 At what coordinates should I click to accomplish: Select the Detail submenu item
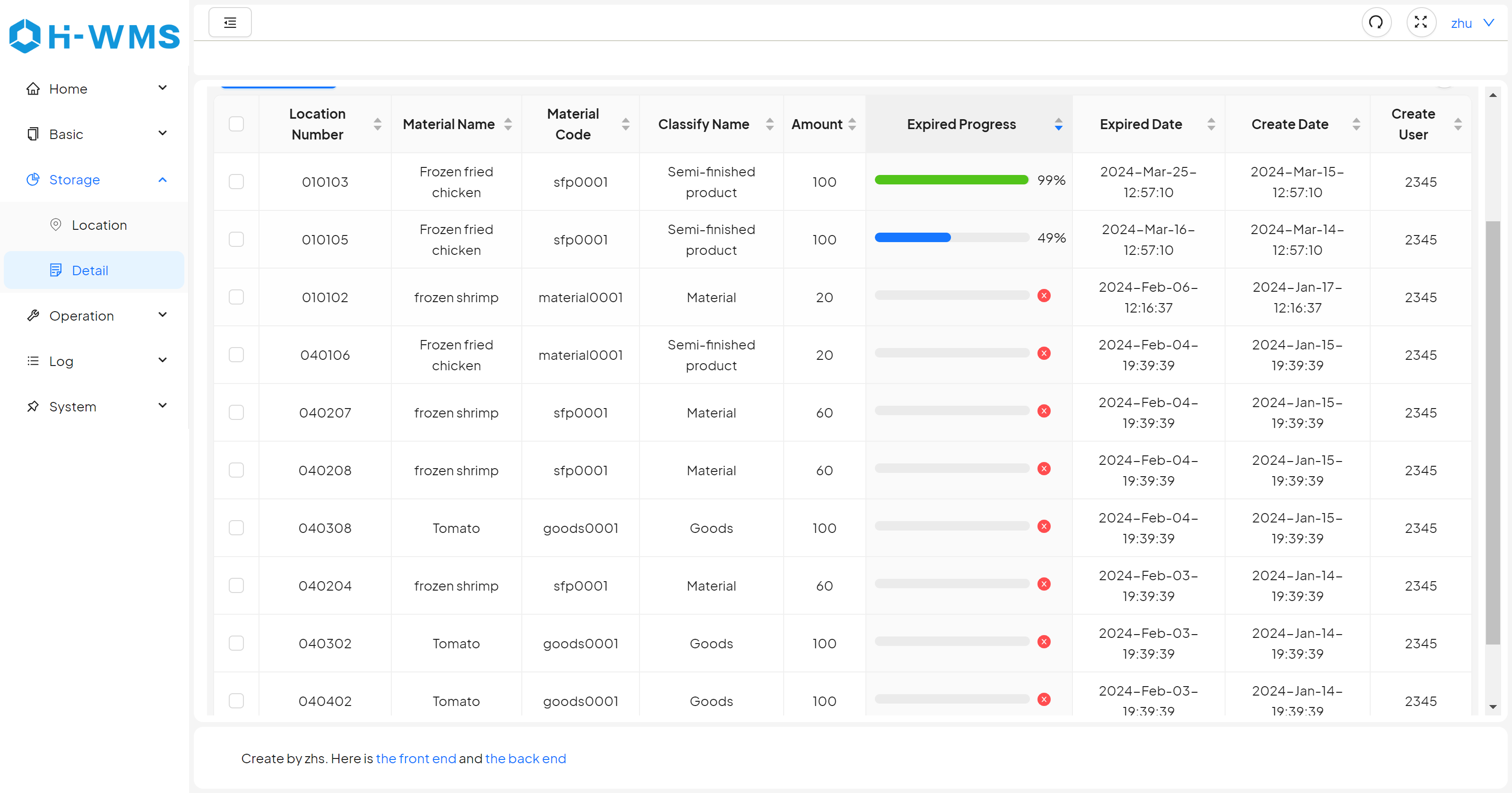[90, 270]
